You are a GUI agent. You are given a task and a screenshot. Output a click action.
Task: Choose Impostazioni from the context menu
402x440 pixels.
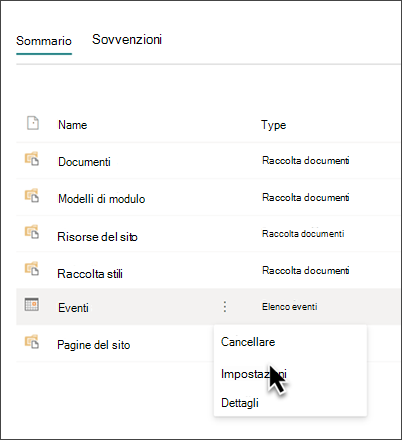254,374
